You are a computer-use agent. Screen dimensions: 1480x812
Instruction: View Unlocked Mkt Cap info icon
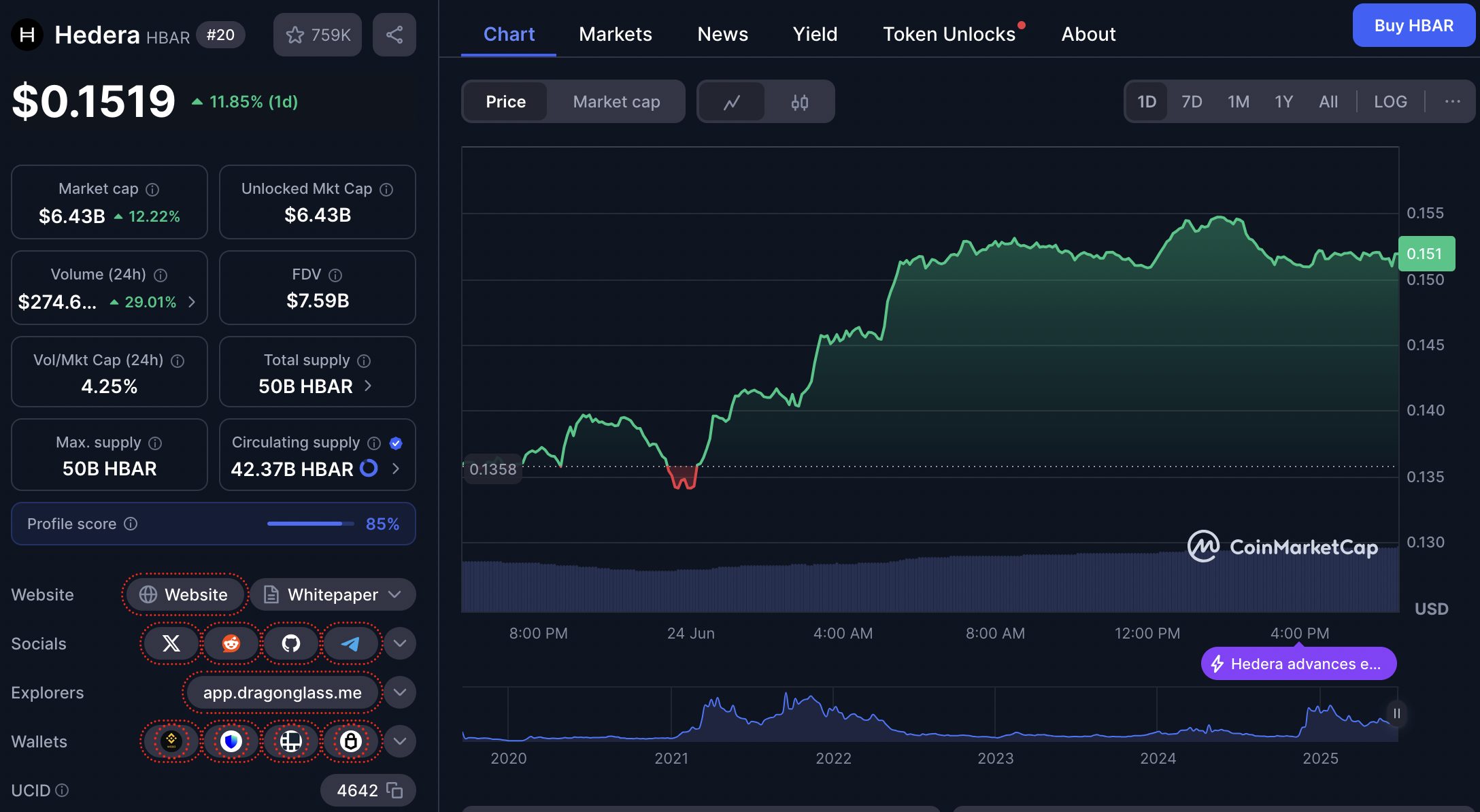point(386,190)
